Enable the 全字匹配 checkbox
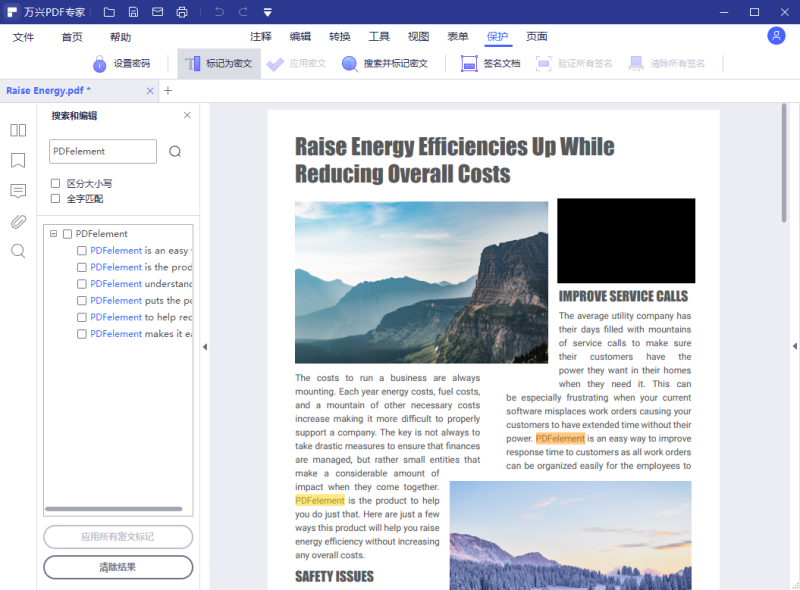This screenshot has width=800, height=590. [x=56, y=198]
